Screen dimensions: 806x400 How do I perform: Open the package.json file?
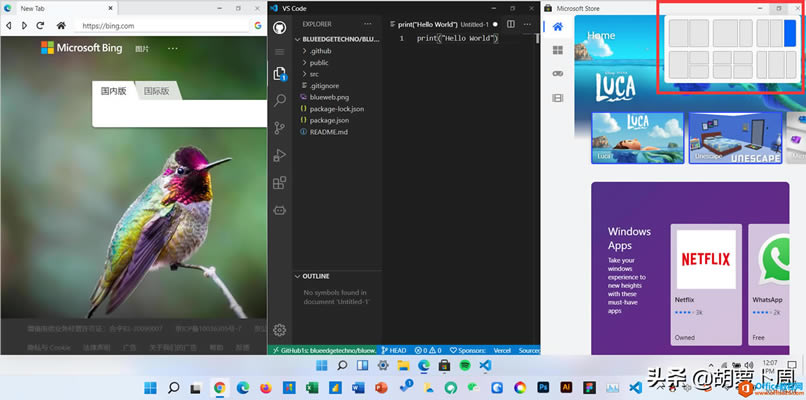pos(337,120)
